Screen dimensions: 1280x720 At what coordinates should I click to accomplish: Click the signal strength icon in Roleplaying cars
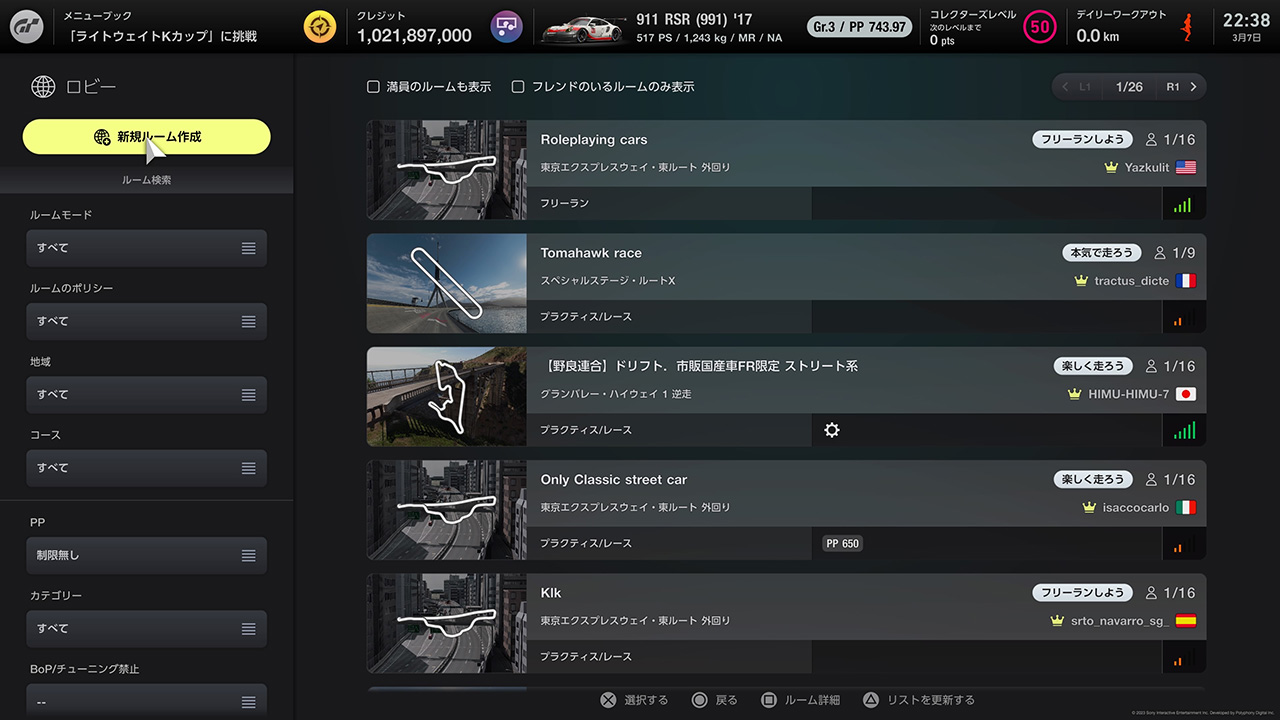pyautogui.click(x=1183, y=205)
